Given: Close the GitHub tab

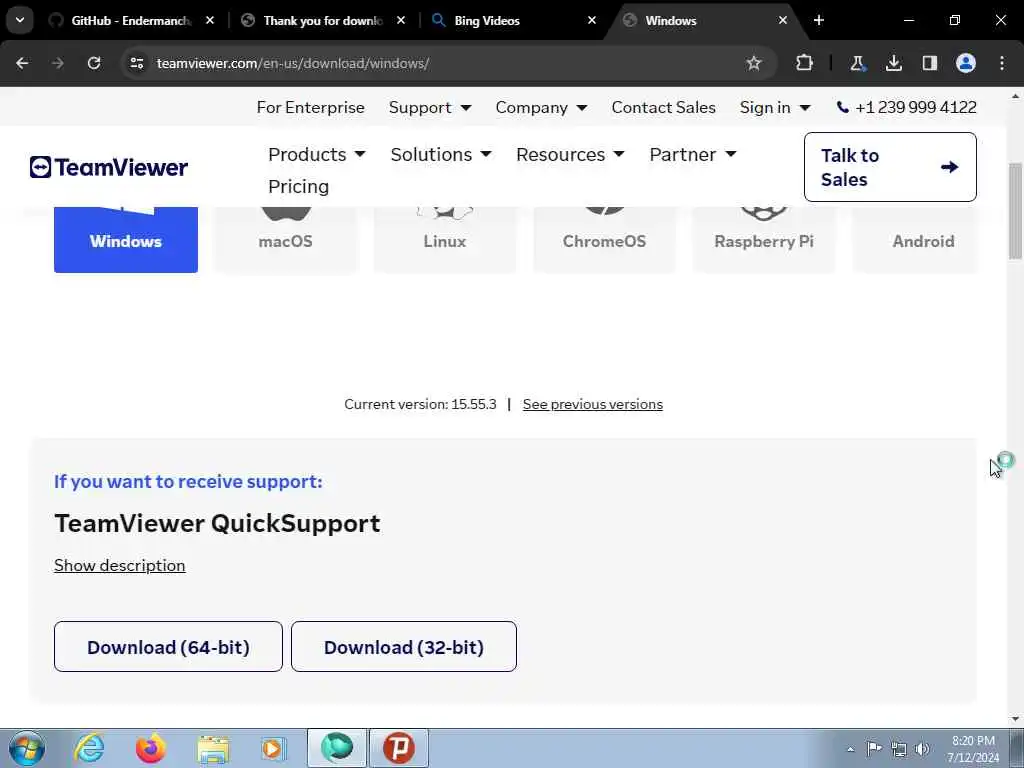Looking at the screenshot, I should [210, 20].
